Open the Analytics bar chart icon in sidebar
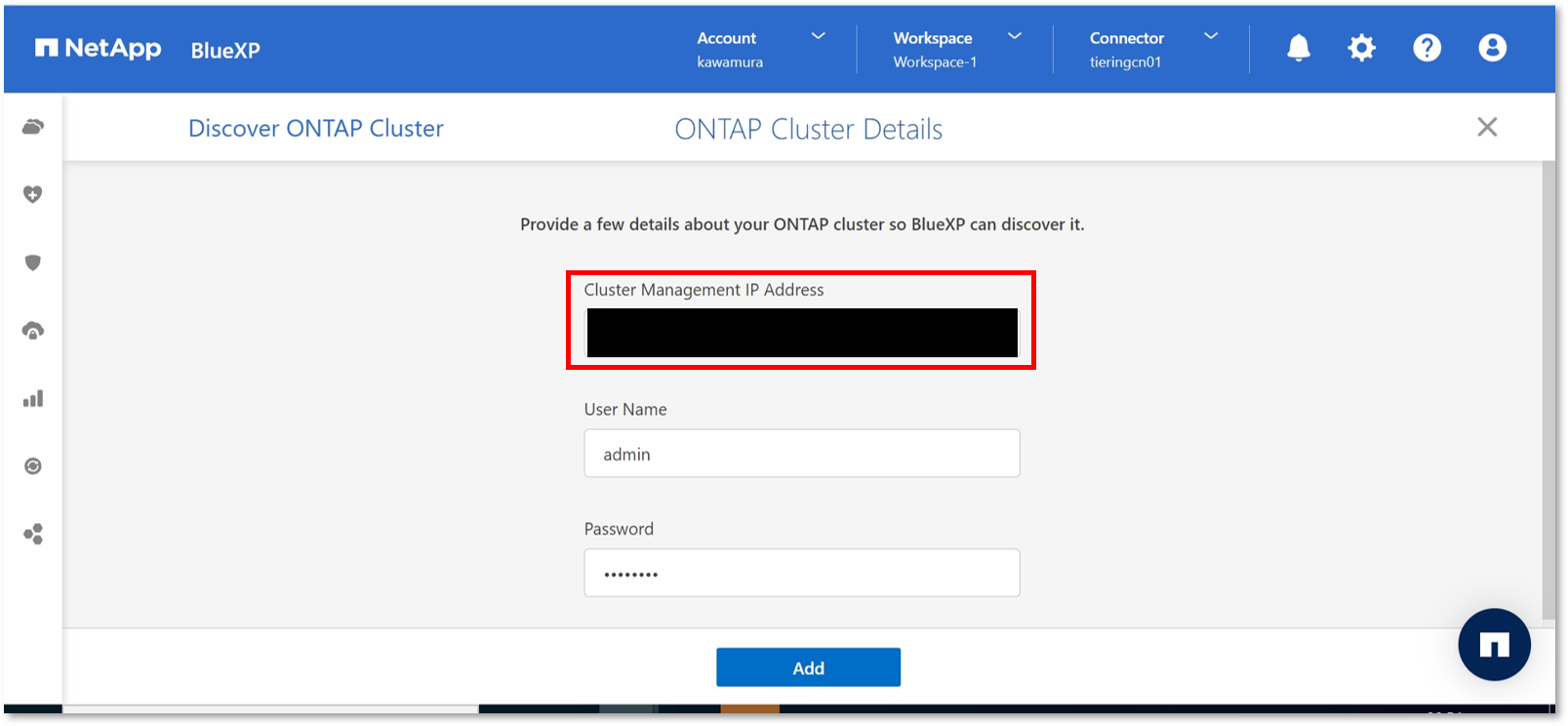The image size is (1568, 726). [x=33, y=398]
